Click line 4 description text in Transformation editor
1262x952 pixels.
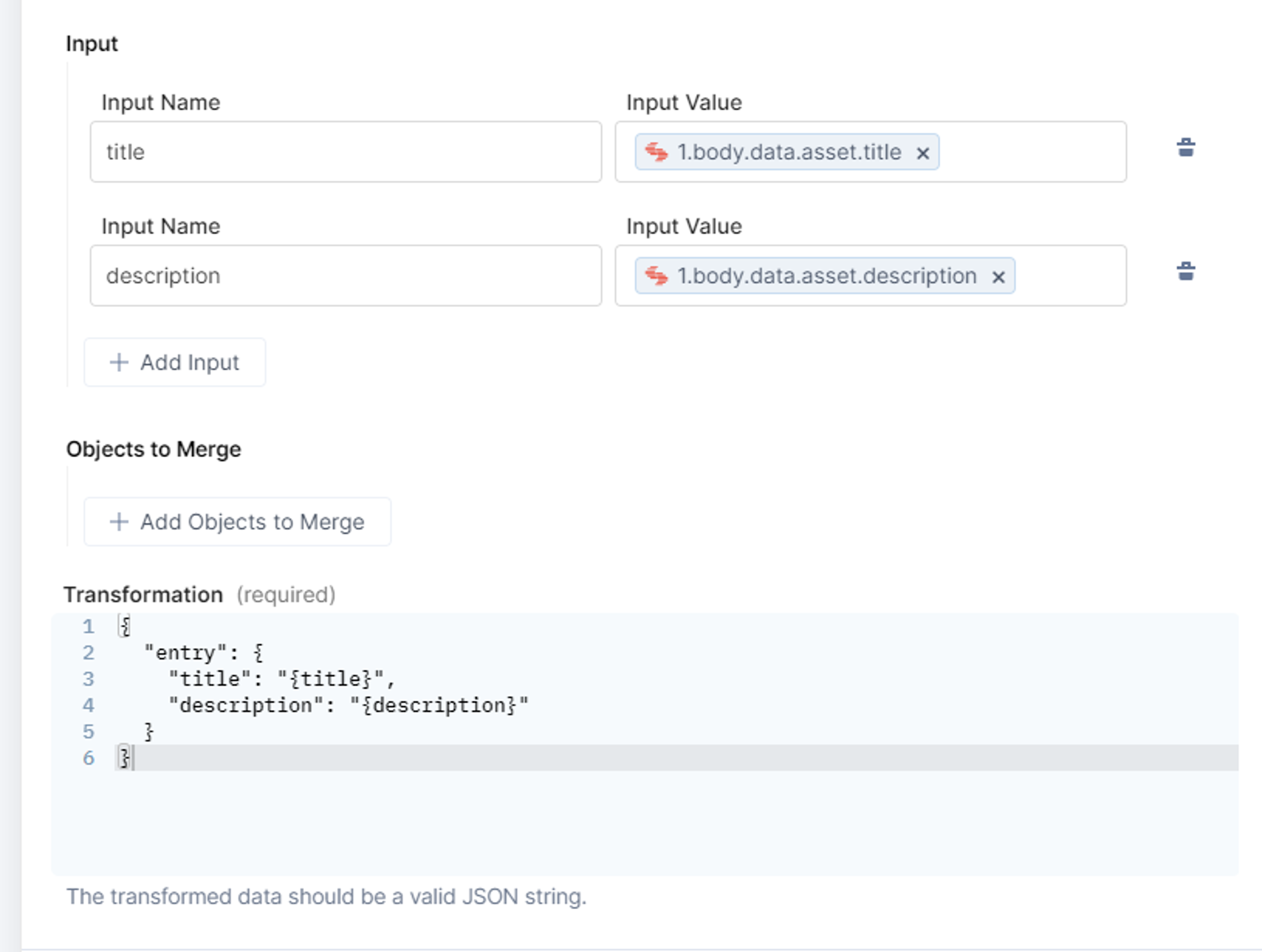point(349,706)
